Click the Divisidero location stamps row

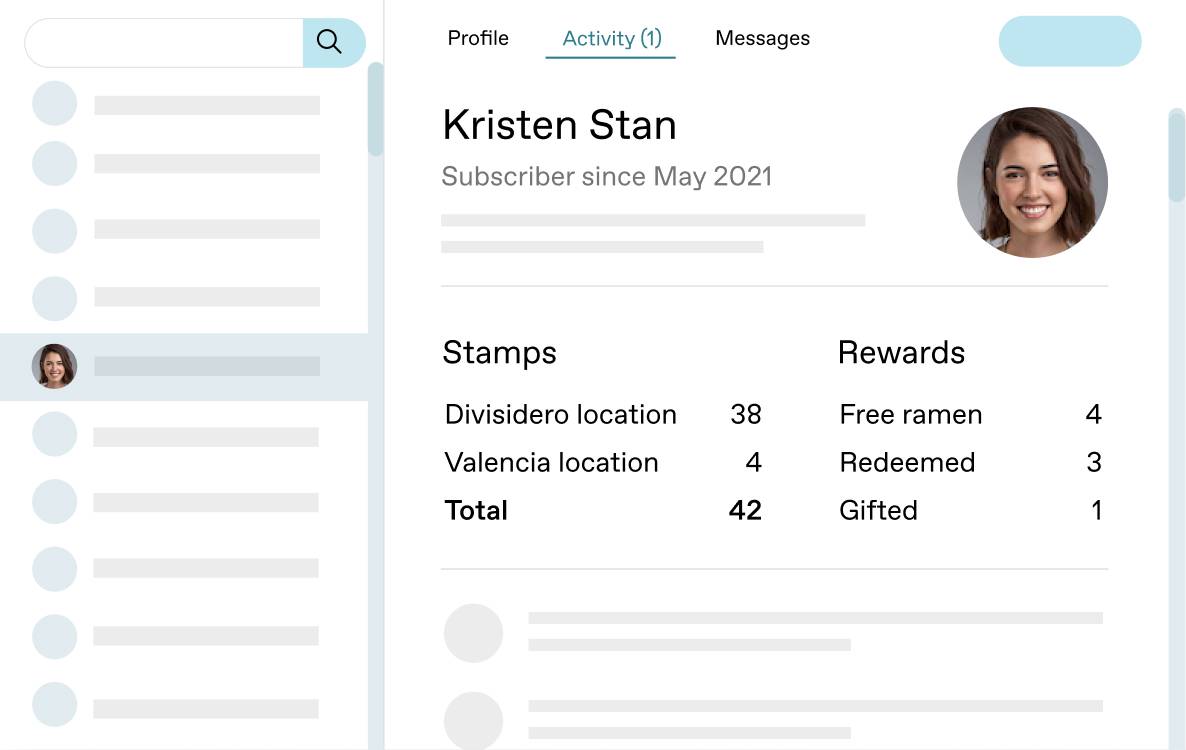point(603,414)
